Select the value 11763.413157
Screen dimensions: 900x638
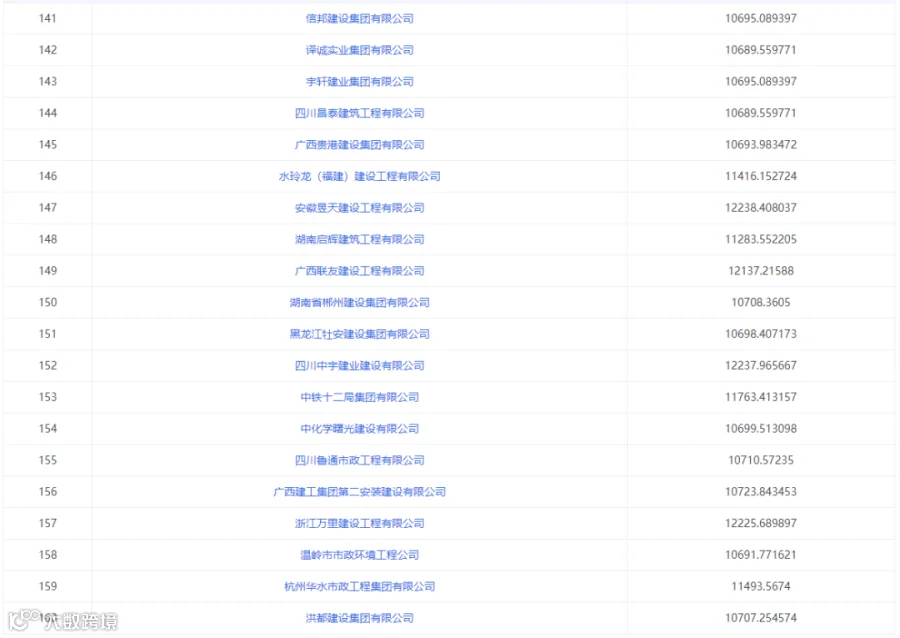pyautogui.click(x=761, y=397)
